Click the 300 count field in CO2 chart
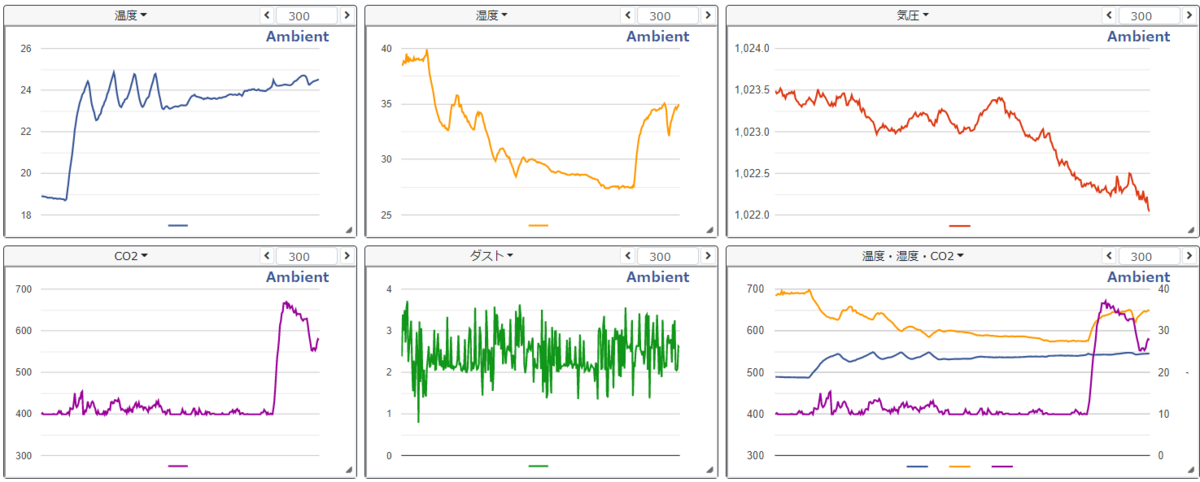The width and height of the screenshot is (1200, 482). (x=307, y=257)
